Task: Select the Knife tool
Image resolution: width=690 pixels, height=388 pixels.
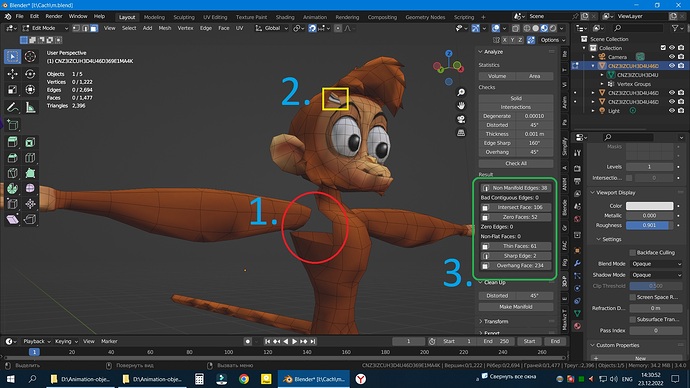Action: pos(12,173)
